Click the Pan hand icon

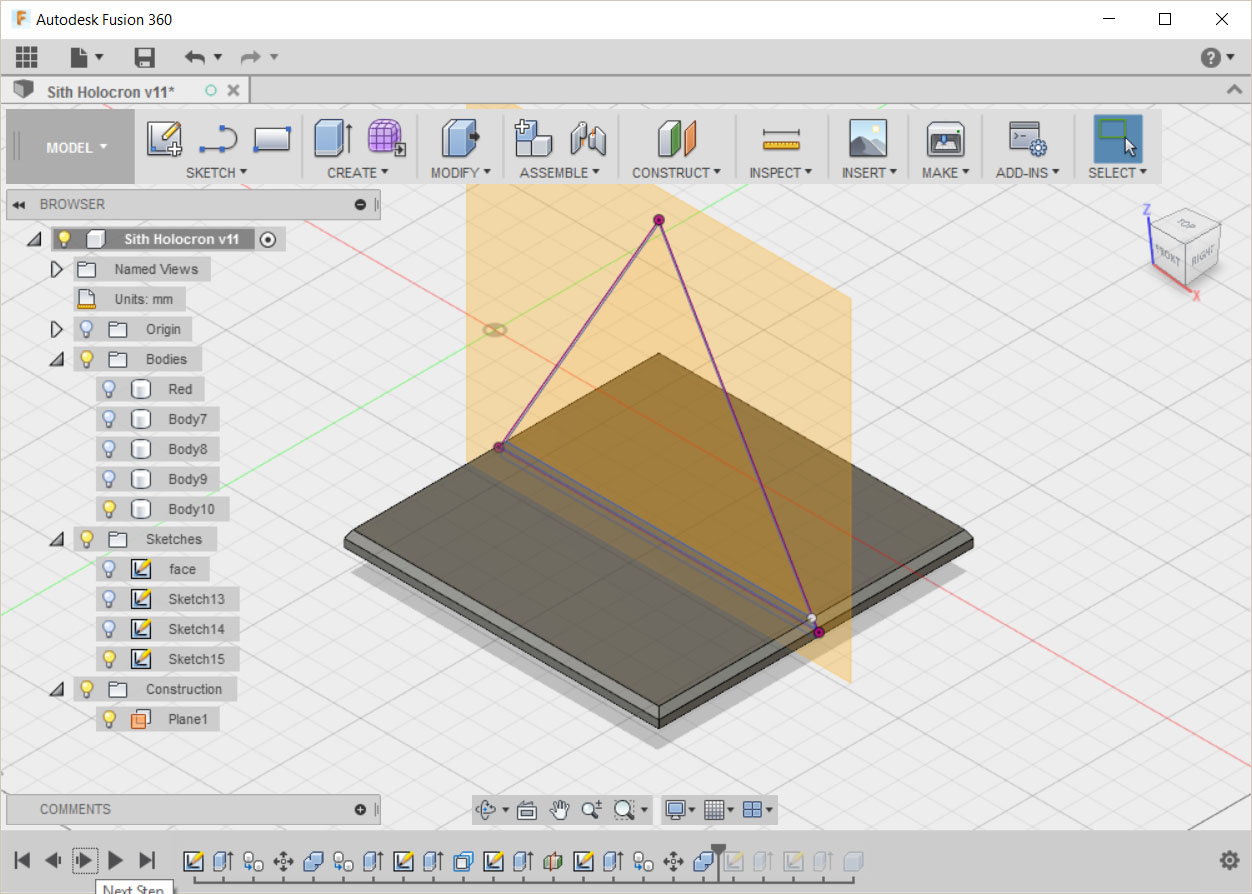pos(560,809)
